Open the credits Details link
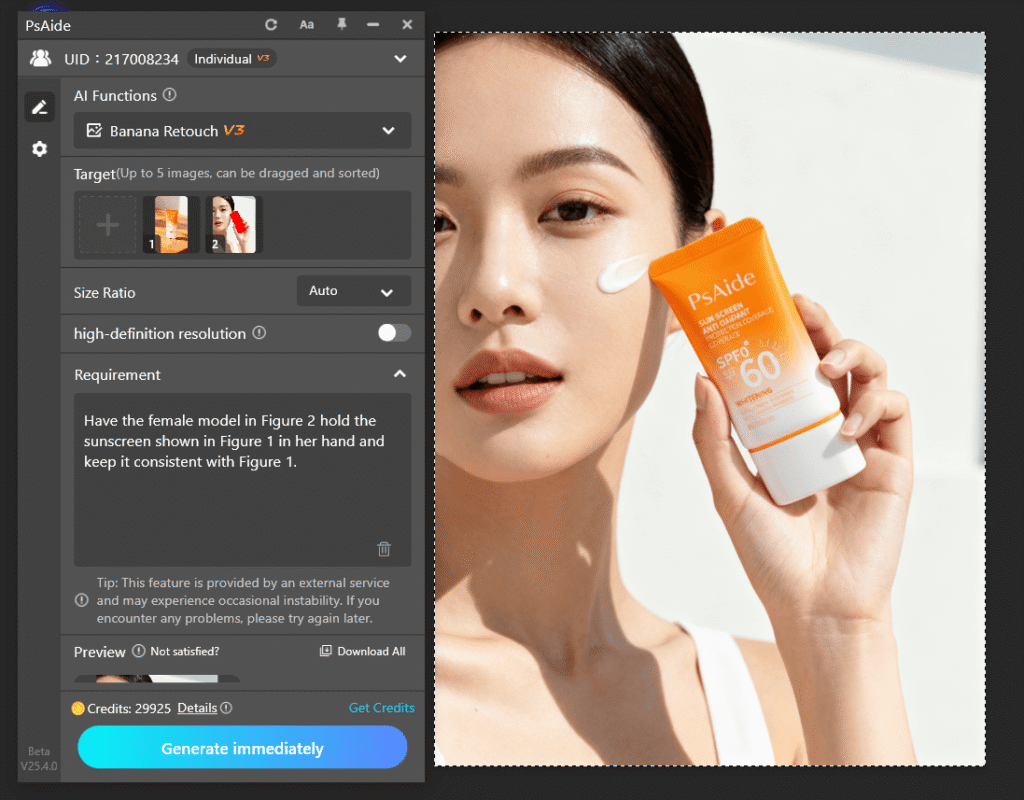 tap(197, 708)
